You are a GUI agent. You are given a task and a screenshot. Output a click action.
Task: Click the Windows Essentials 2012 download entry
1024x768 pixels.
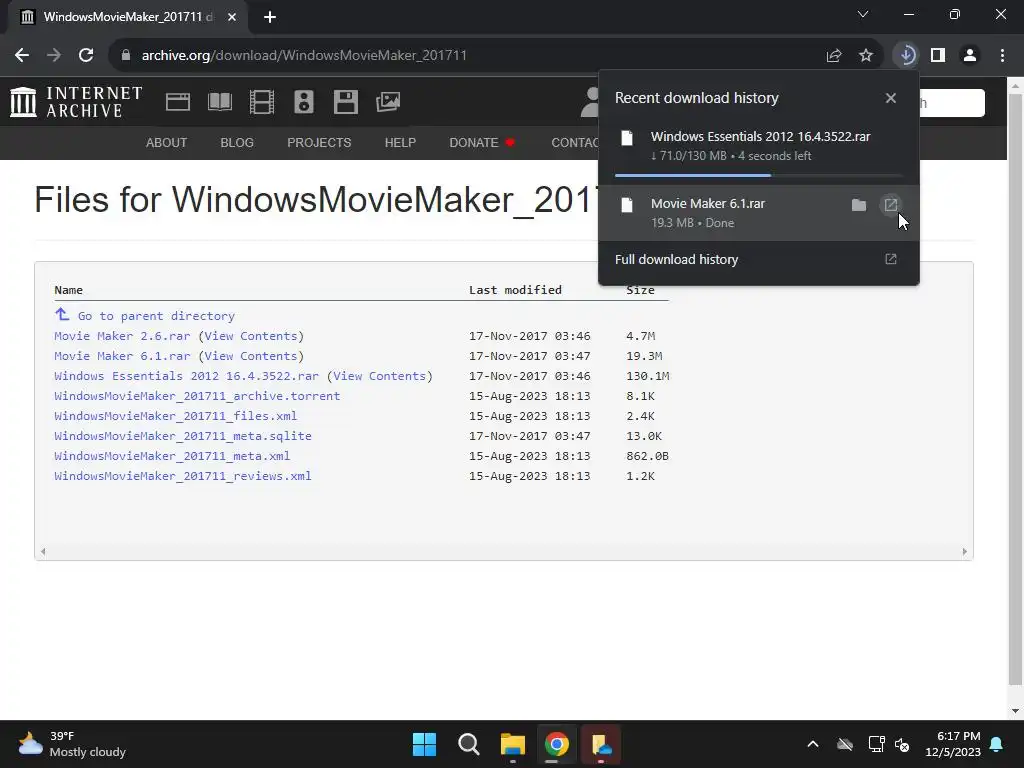759,146
